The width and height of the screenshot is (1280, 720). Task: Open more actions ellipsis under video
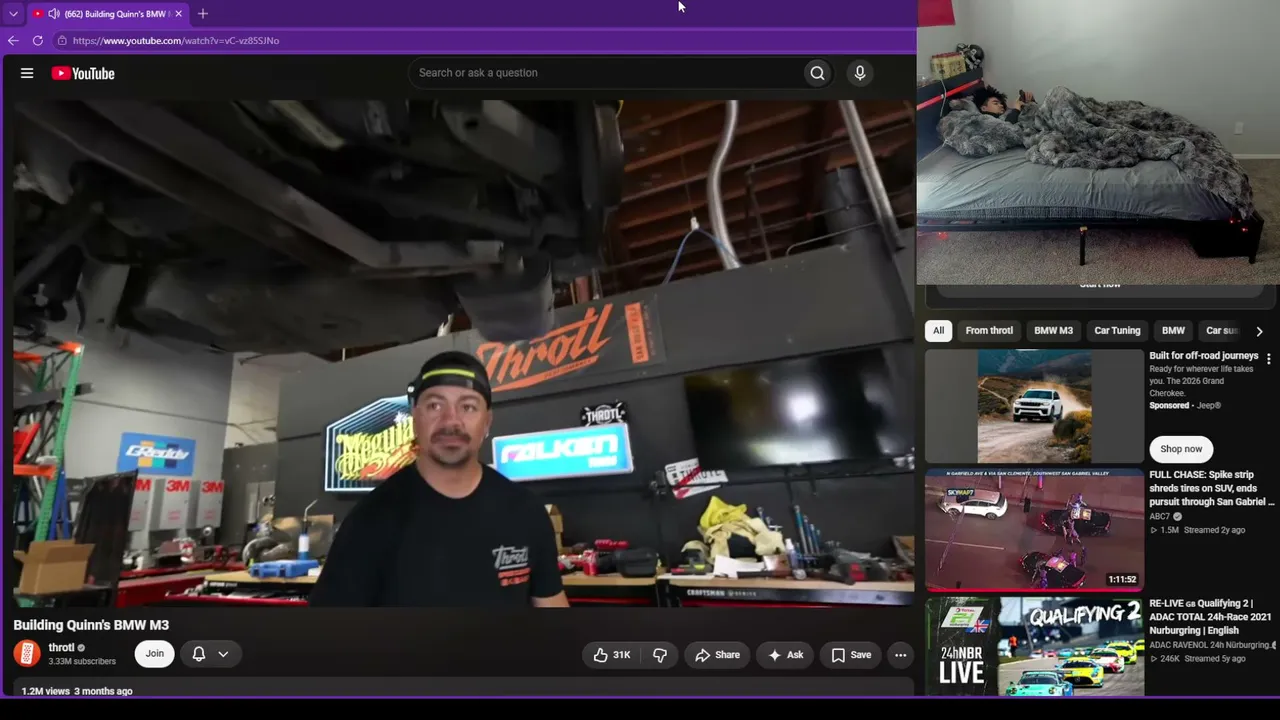point(900,655)
